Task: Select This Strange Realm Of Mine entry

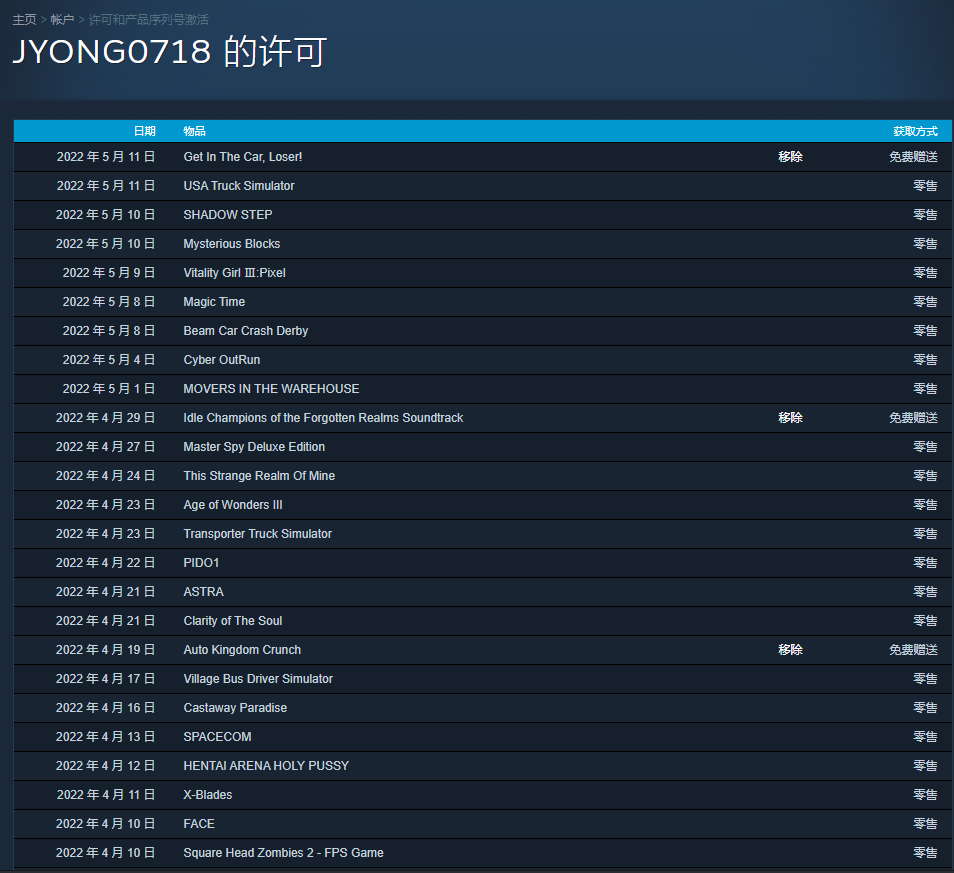Action: [259, 476]
